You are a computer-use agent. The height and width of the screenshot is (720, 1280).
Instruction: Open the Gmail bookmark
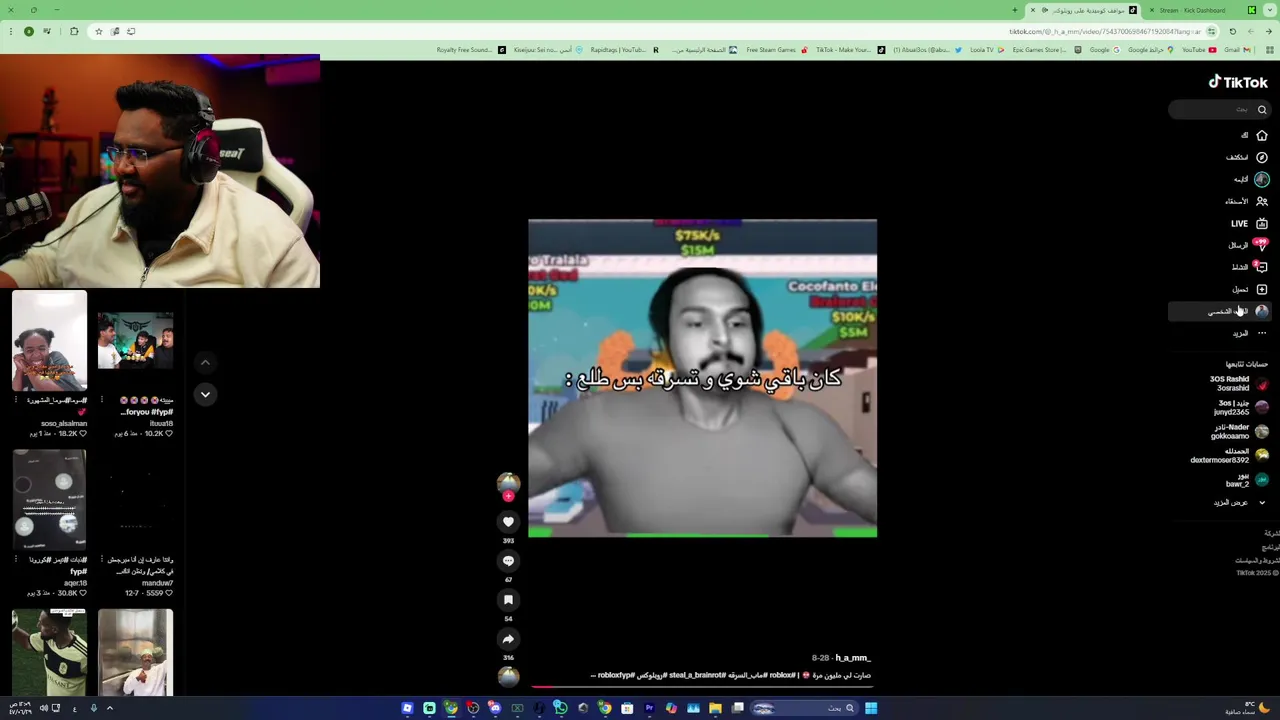tap(1238, 50)
